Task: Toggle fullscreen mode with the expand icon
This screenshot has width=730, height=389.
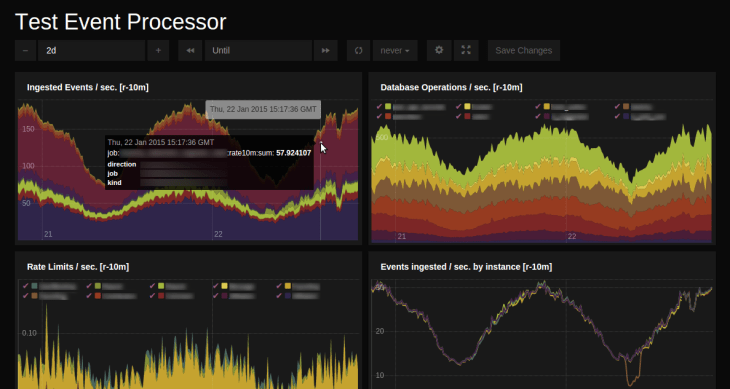Action: point(466,50)
